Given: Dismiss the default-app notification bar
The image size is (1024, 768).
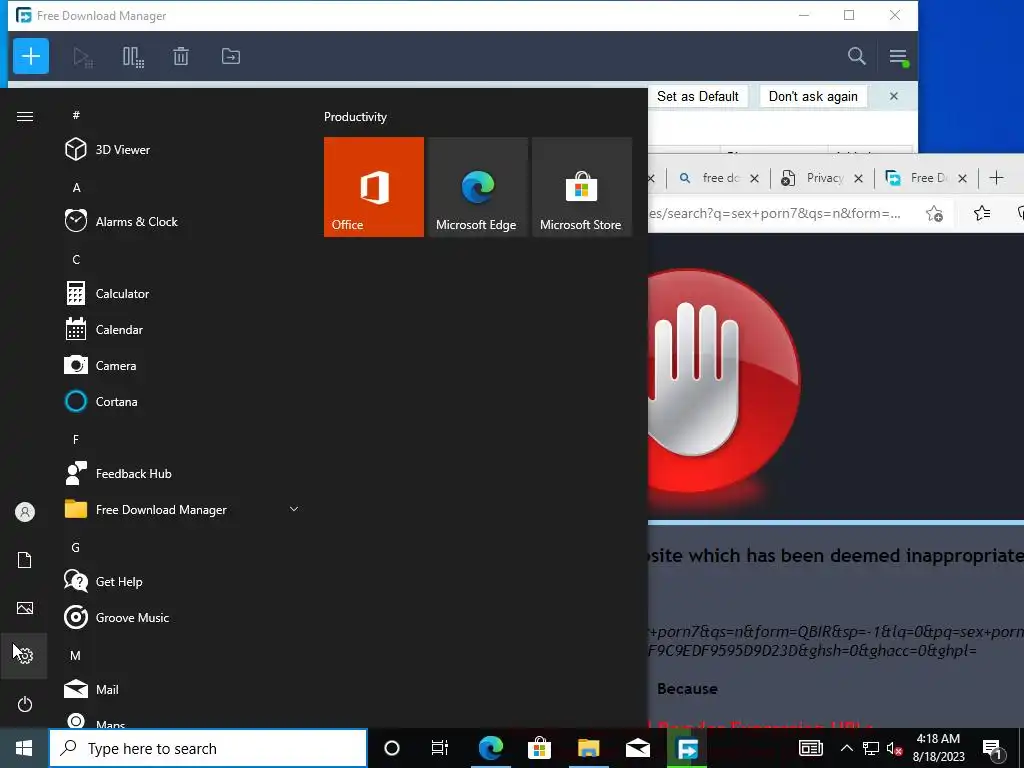Looking at the screenshot, I should point(893,97).
